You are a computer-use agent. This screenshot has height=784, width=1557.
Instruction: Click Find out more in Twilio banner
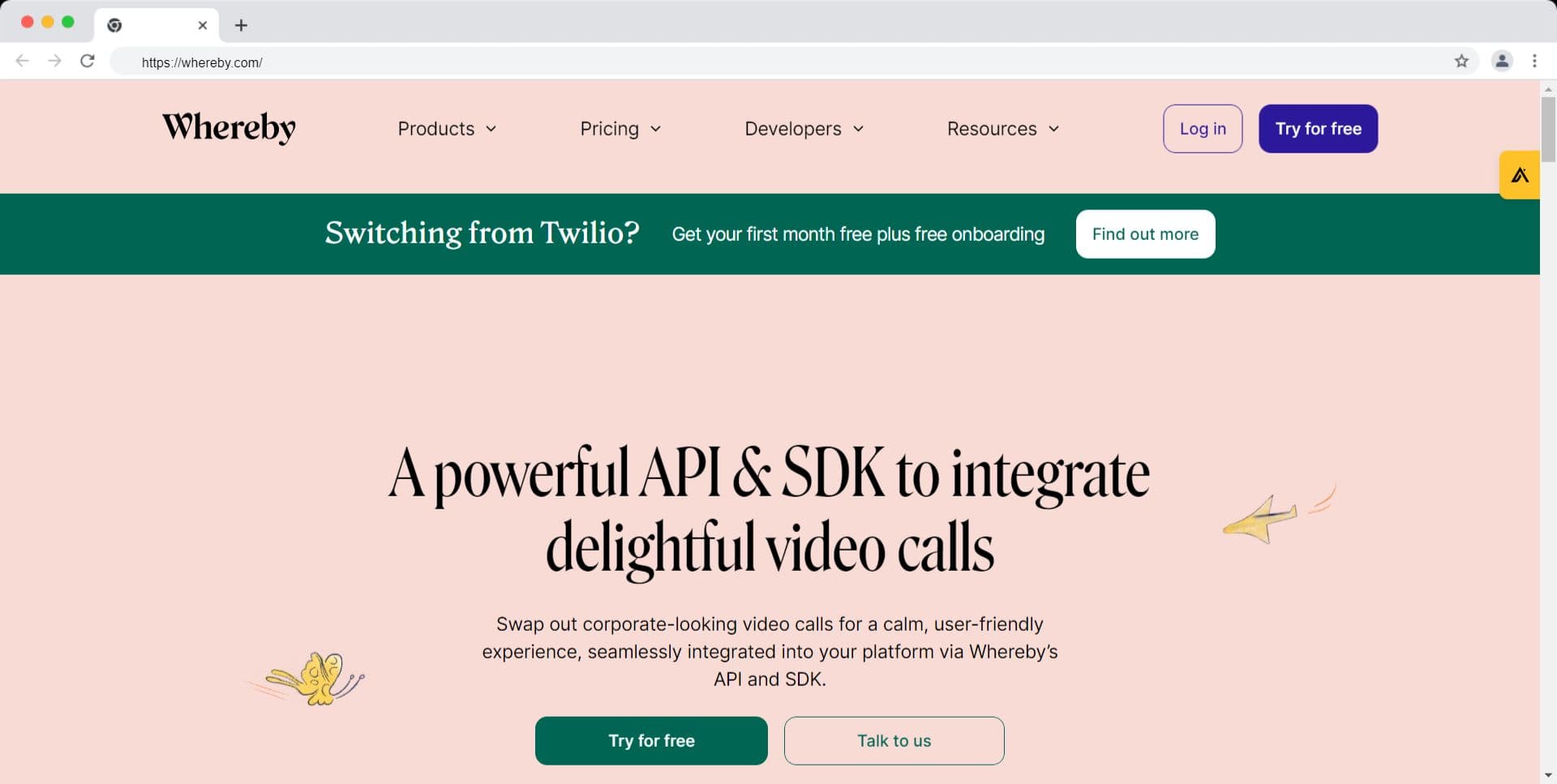point(1145,234)
